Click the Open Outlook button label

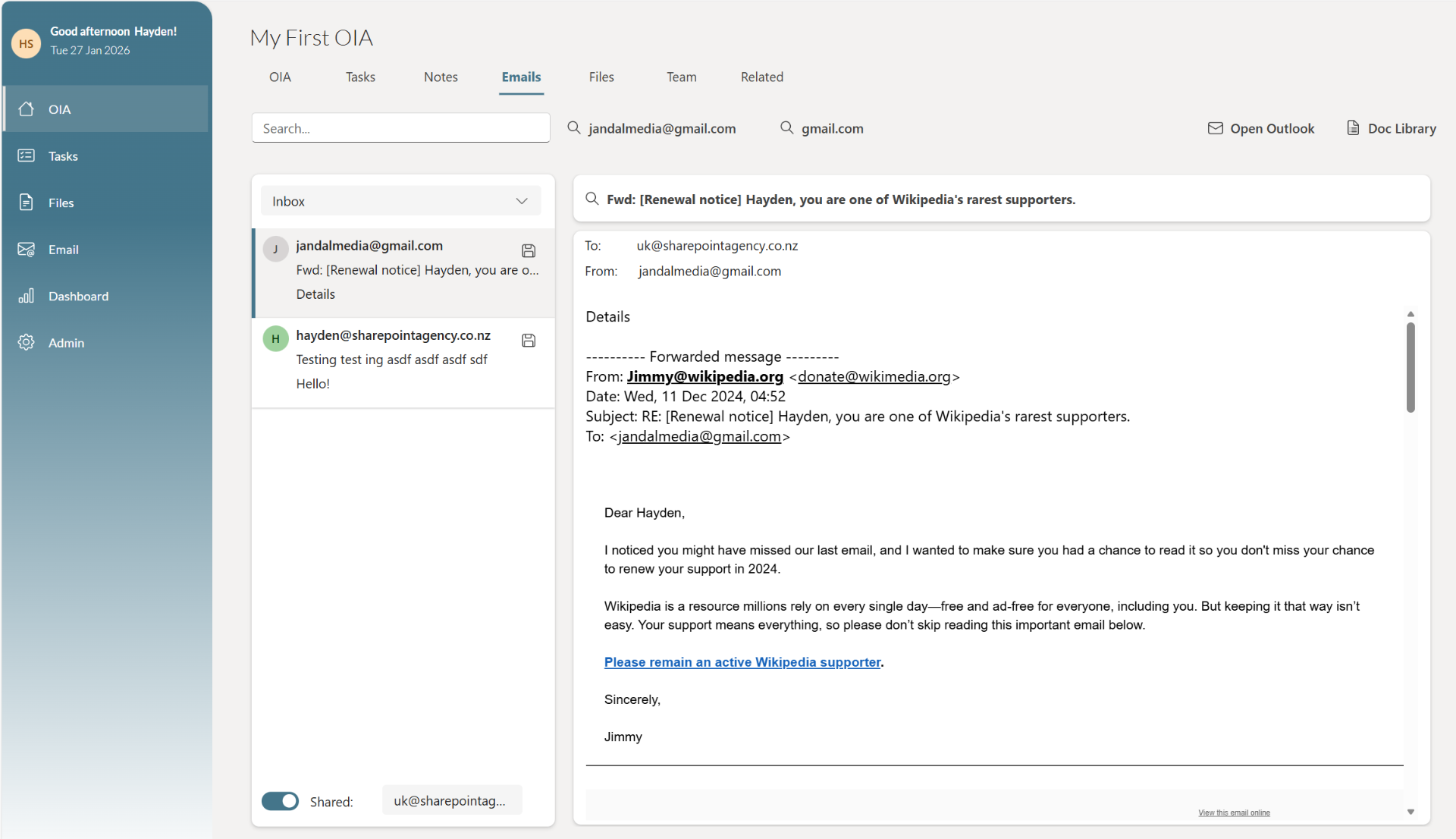[1272, 129]
